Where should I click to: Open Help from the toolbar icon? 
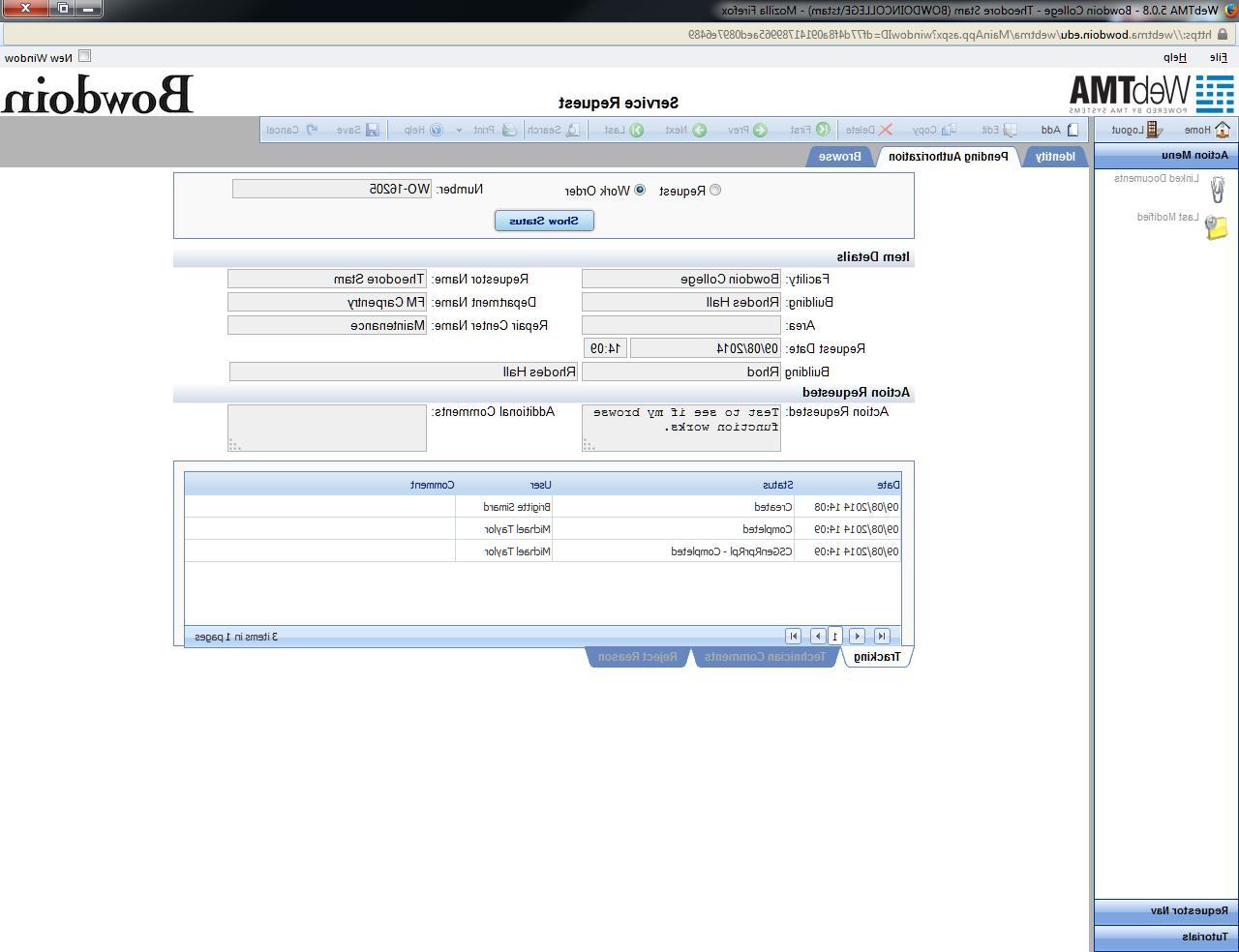point(436,130)
